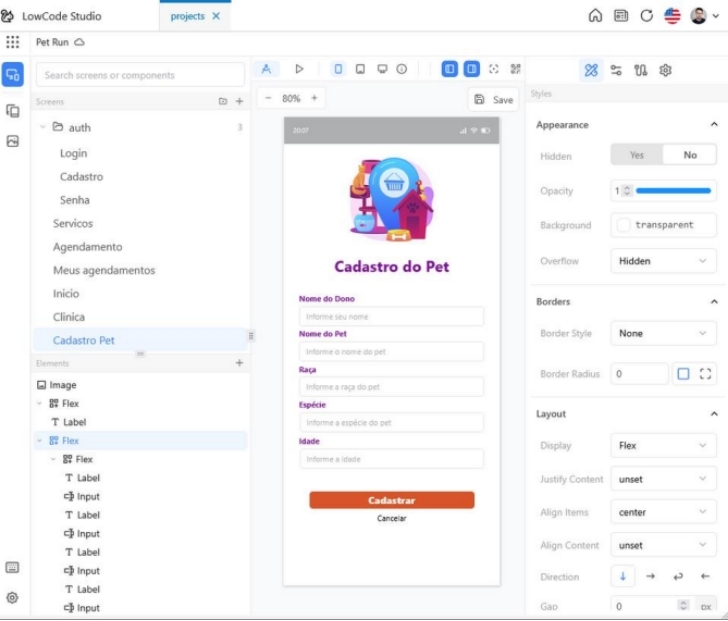
Task: Click the search screens or components field
Action: (140, 75)
